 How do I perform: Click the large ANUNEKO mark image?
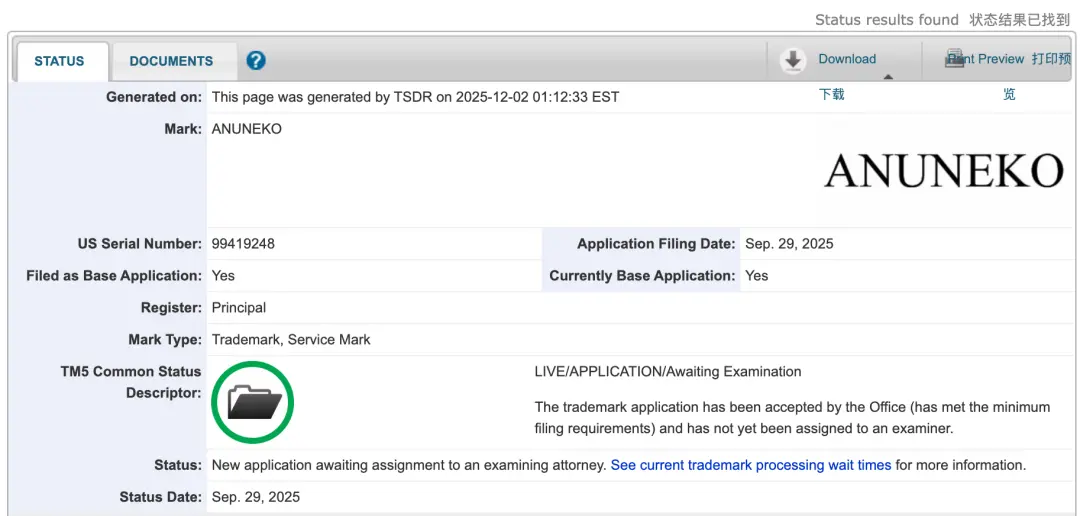tap(943, 171)
